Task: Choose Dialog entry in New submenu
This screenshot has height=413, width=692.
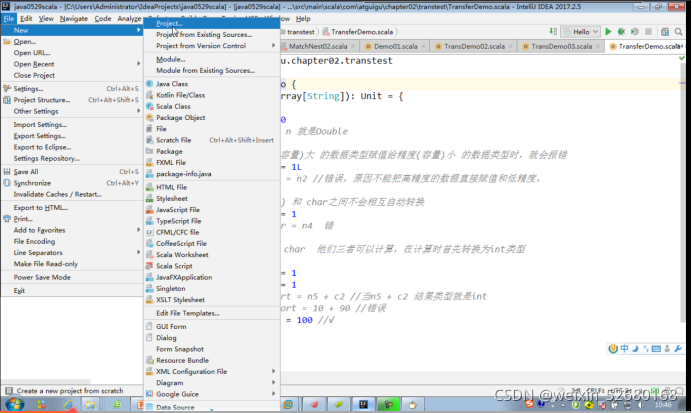Action: [x=212, y=338]
